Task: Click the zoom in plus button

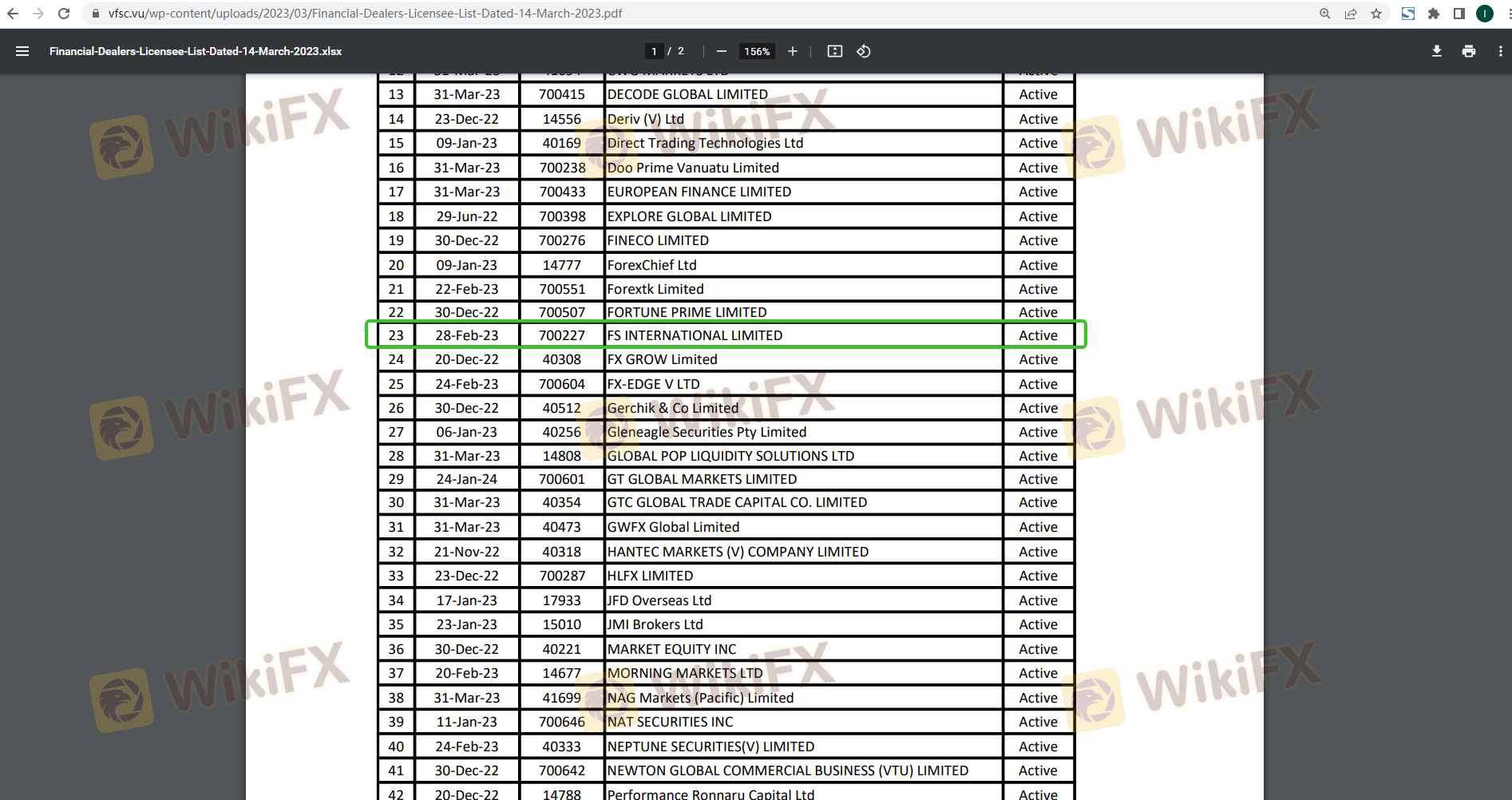Action: (792, 51)
